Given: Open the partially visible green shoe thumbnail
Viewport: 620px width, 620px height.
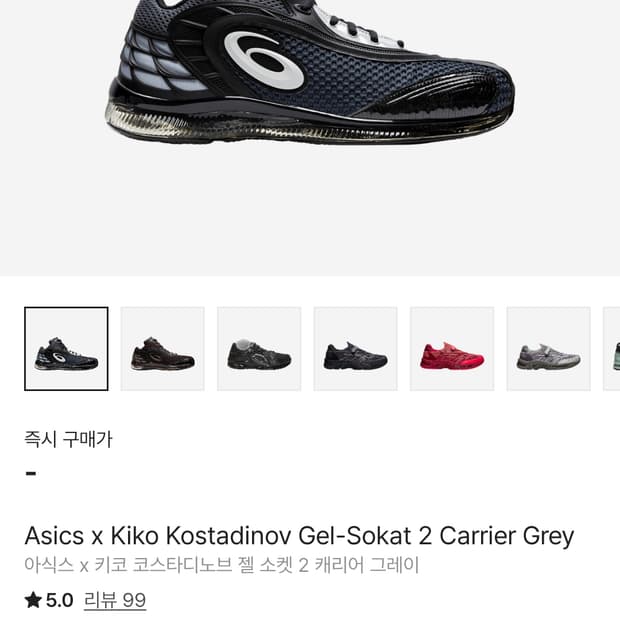Looking at the screenshot, I should coord(612,348).
